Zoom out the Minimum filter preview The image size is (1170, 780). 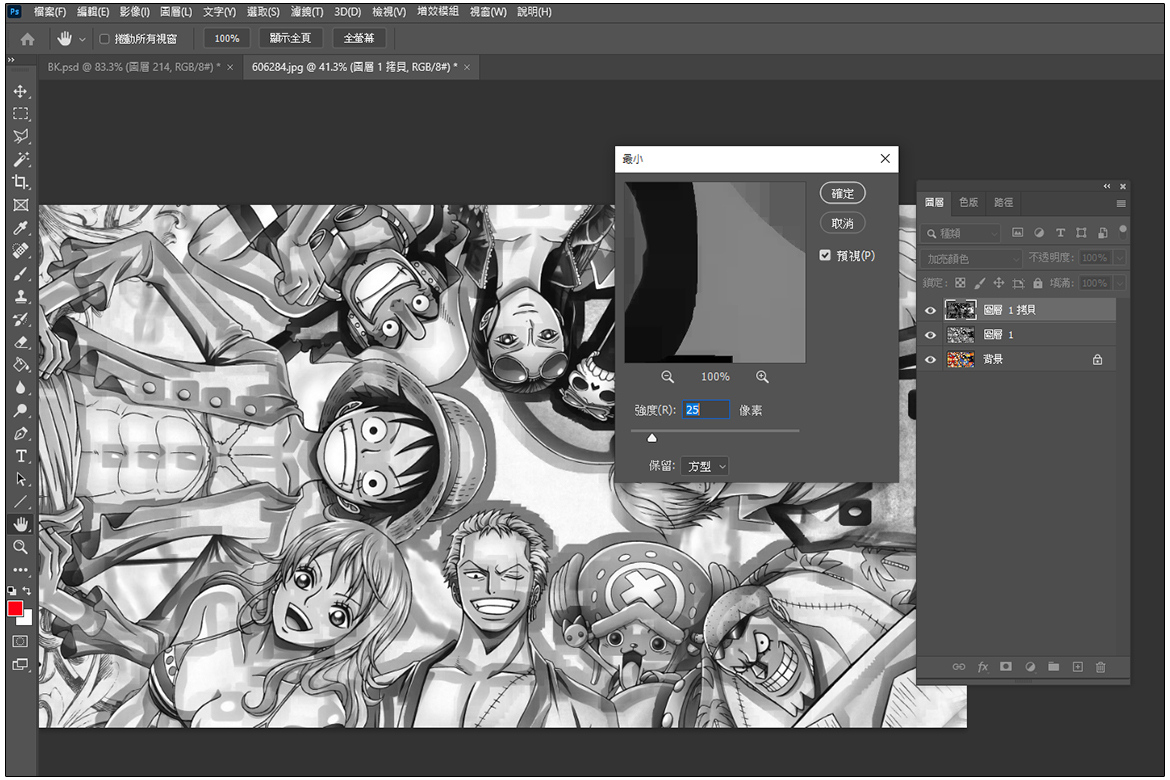[x=667, y=377]
